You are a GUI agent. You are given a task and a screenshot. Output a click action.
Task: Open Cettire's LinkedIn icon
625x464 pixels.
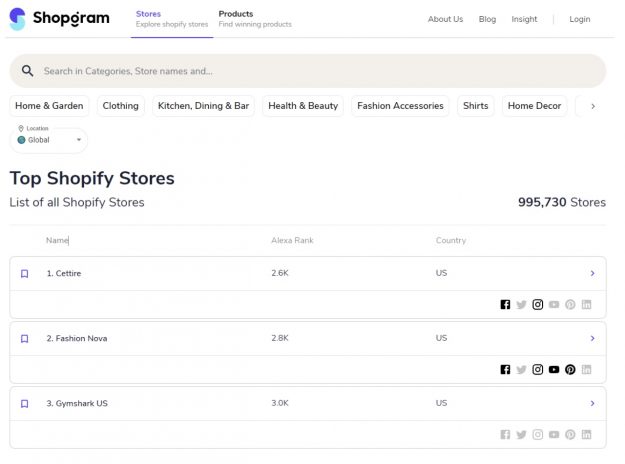coord(586,305)
